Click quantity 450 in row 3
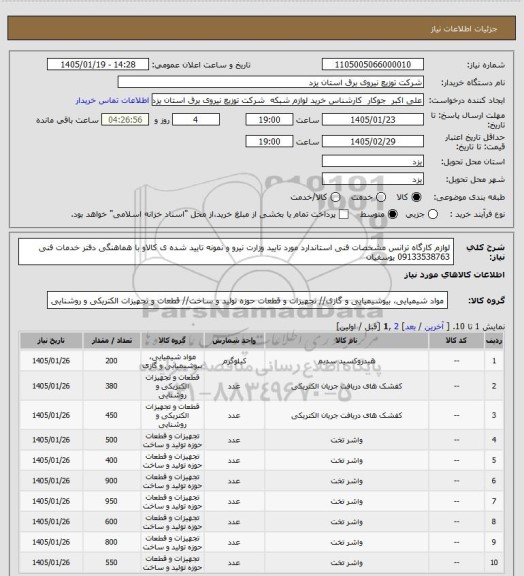This screenshot has height=576, width=524. pyautogui.click(x=111, y=415)
